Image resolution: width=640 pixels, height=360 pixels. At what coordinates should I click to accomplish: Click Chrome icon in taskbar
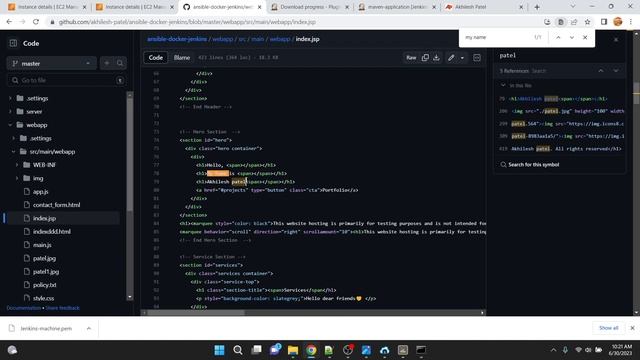[x=311, y=350]
